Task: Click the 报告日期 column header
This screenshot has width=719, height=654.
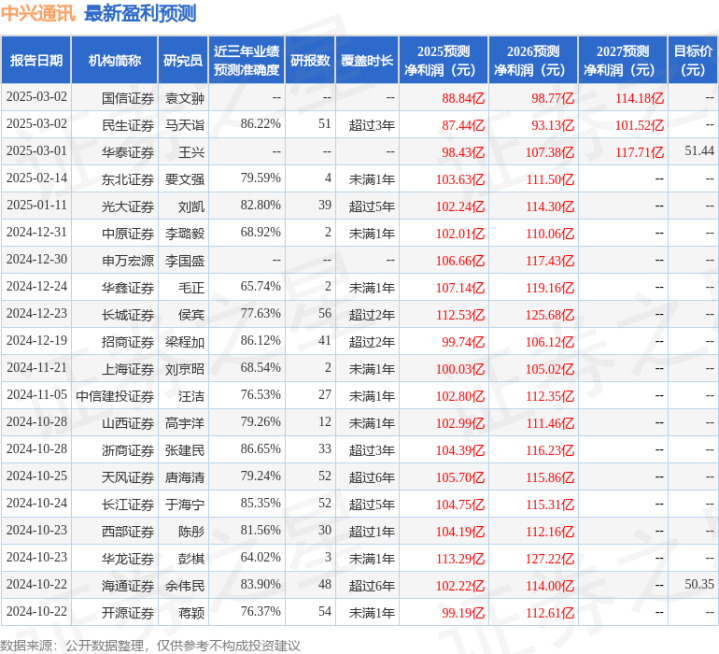Action: point(36,61)
